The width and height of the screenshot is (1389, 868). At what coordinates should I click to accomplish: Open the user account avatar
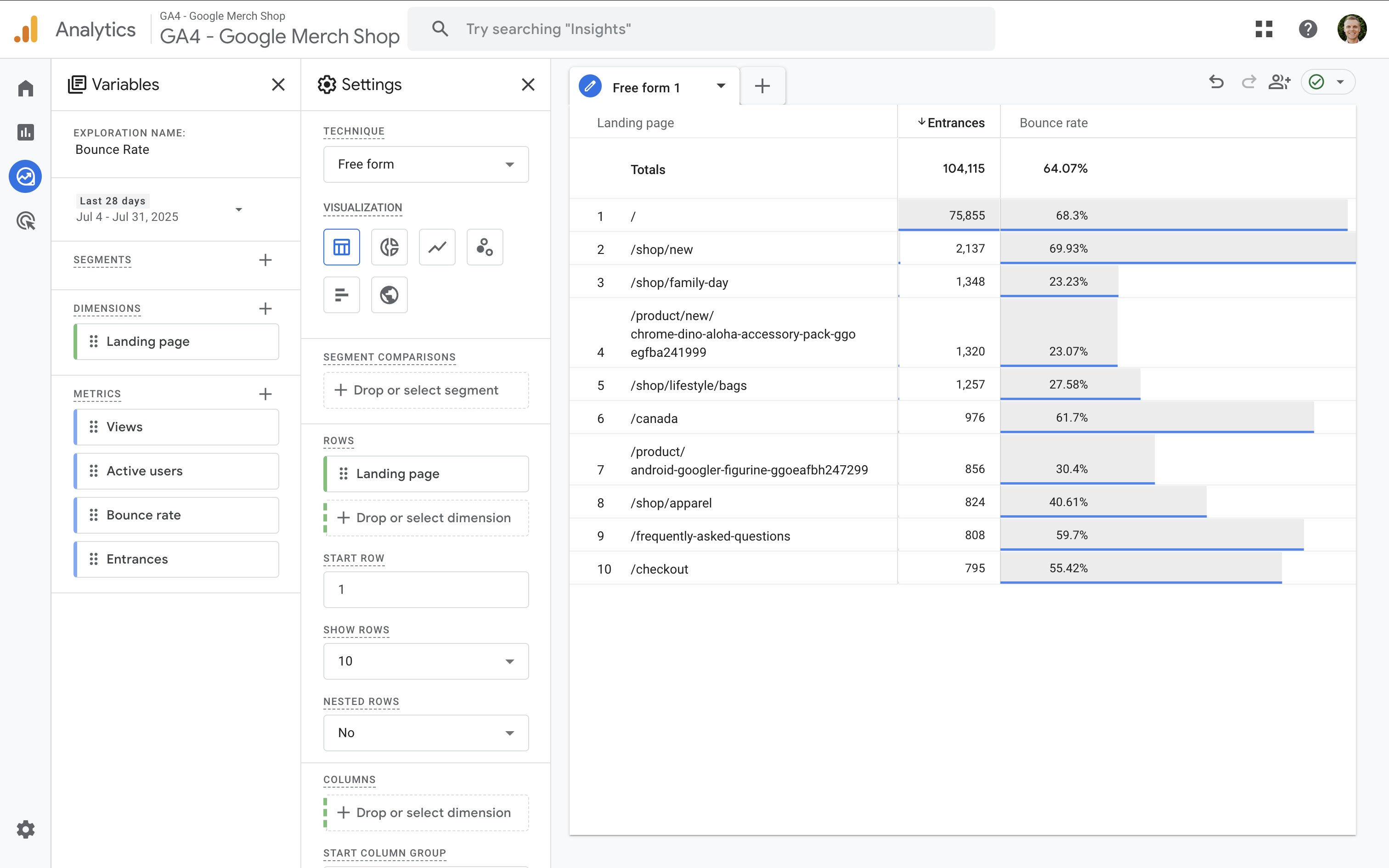1352,29
